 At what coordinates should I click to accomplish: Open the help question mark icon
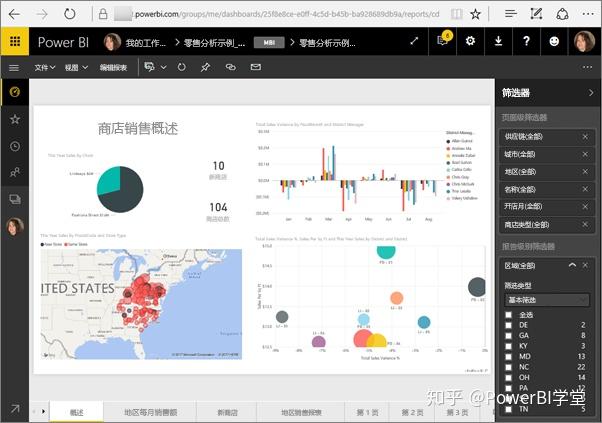point(526,41)
